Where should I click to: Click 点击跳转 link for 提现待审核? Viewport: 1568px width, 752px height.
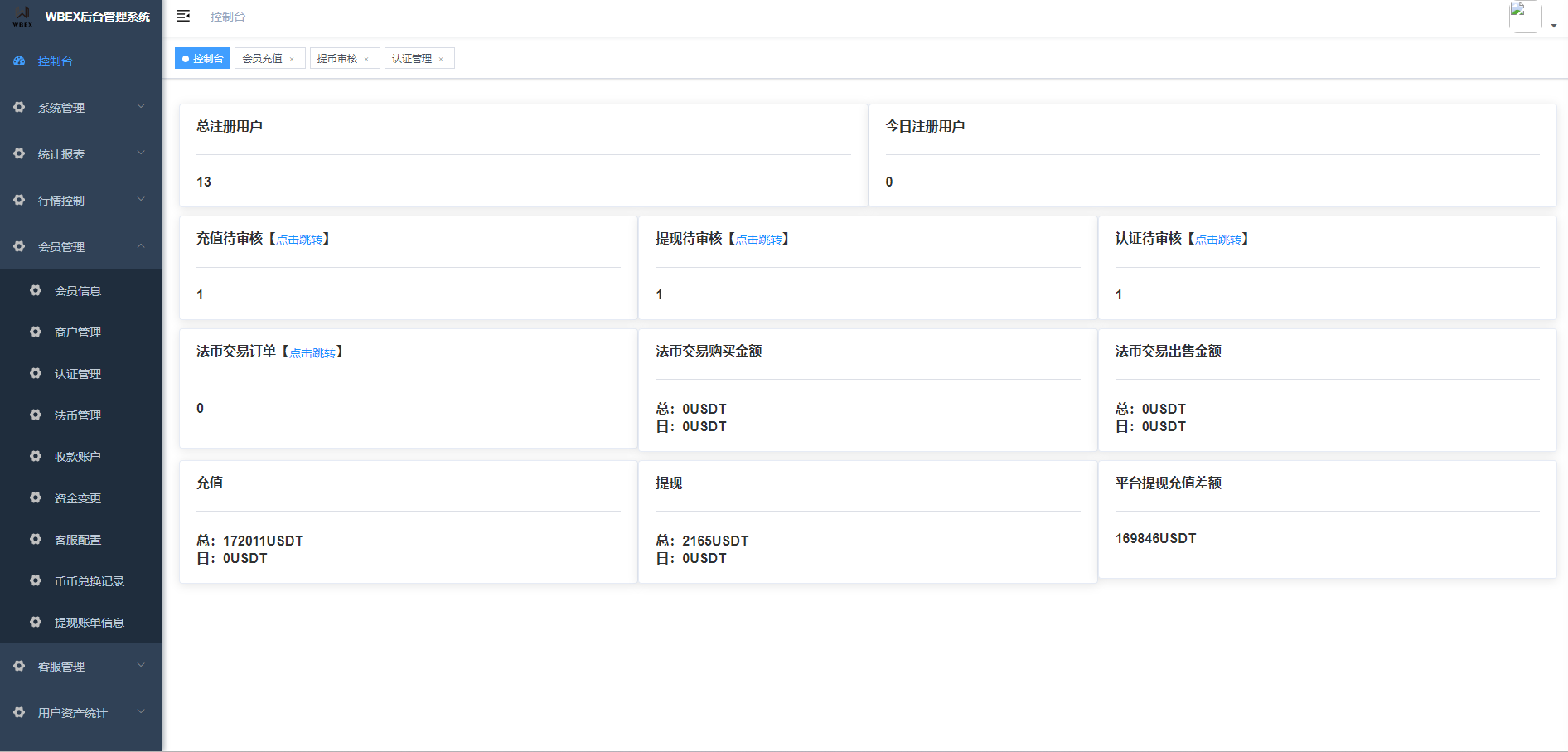pyautogui.click(x=758, y=240)
